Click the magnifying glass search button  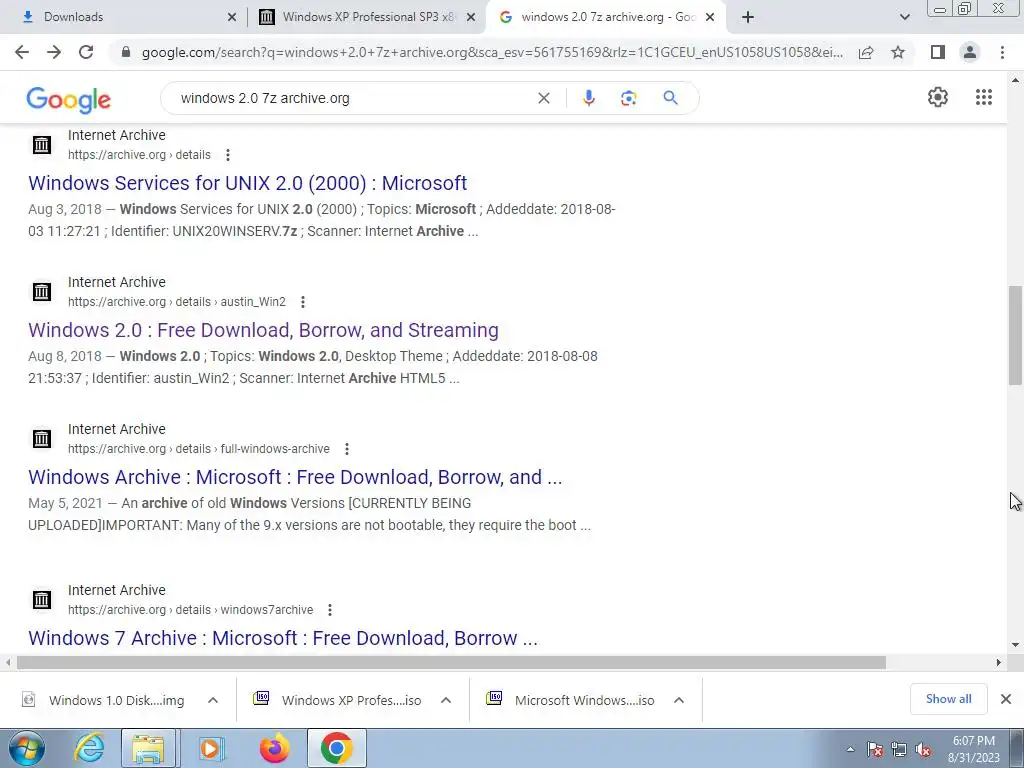pyautogui.click(x=670, y=98)
